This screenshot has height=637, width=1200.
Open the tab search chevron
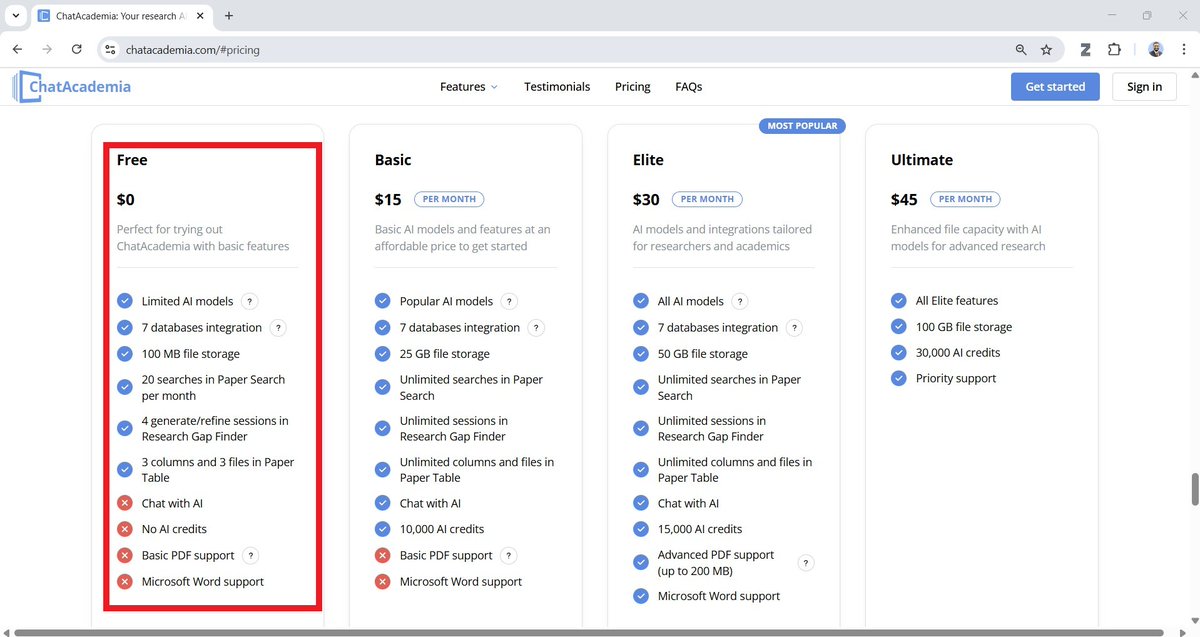[x=15, y=16]
